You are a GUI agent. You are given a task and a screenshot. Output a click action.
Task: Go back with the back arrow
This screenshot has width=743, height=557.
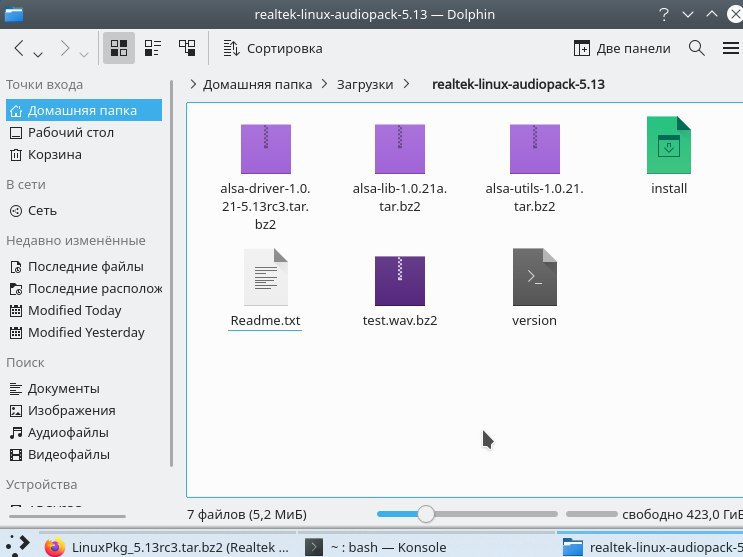pyautogui.click(x=18, y=48)
